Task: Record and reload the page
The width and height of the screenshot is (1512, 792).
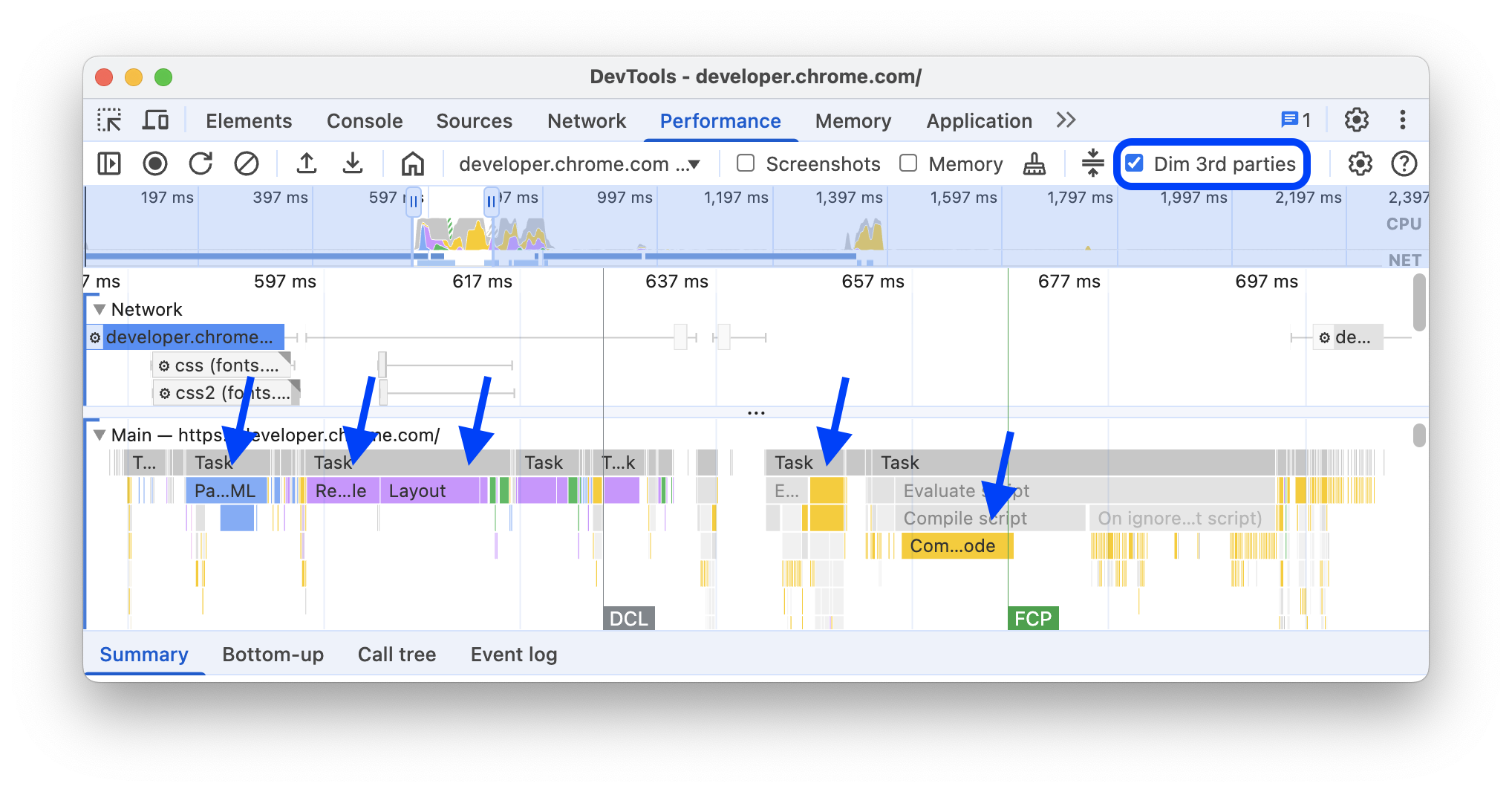Action: pos(201,163)
